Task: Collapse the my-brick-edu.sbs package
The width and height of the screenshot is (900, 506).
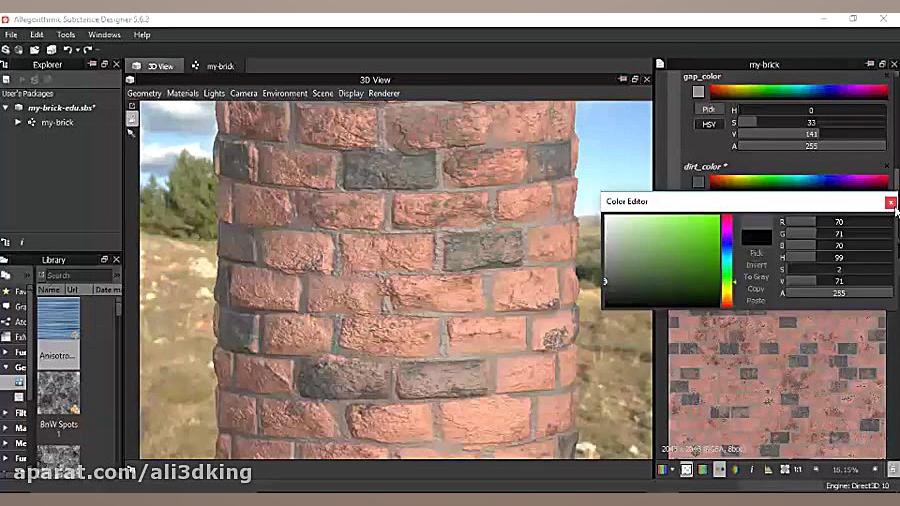Action: pyautogui.click(x=6, y=107)
